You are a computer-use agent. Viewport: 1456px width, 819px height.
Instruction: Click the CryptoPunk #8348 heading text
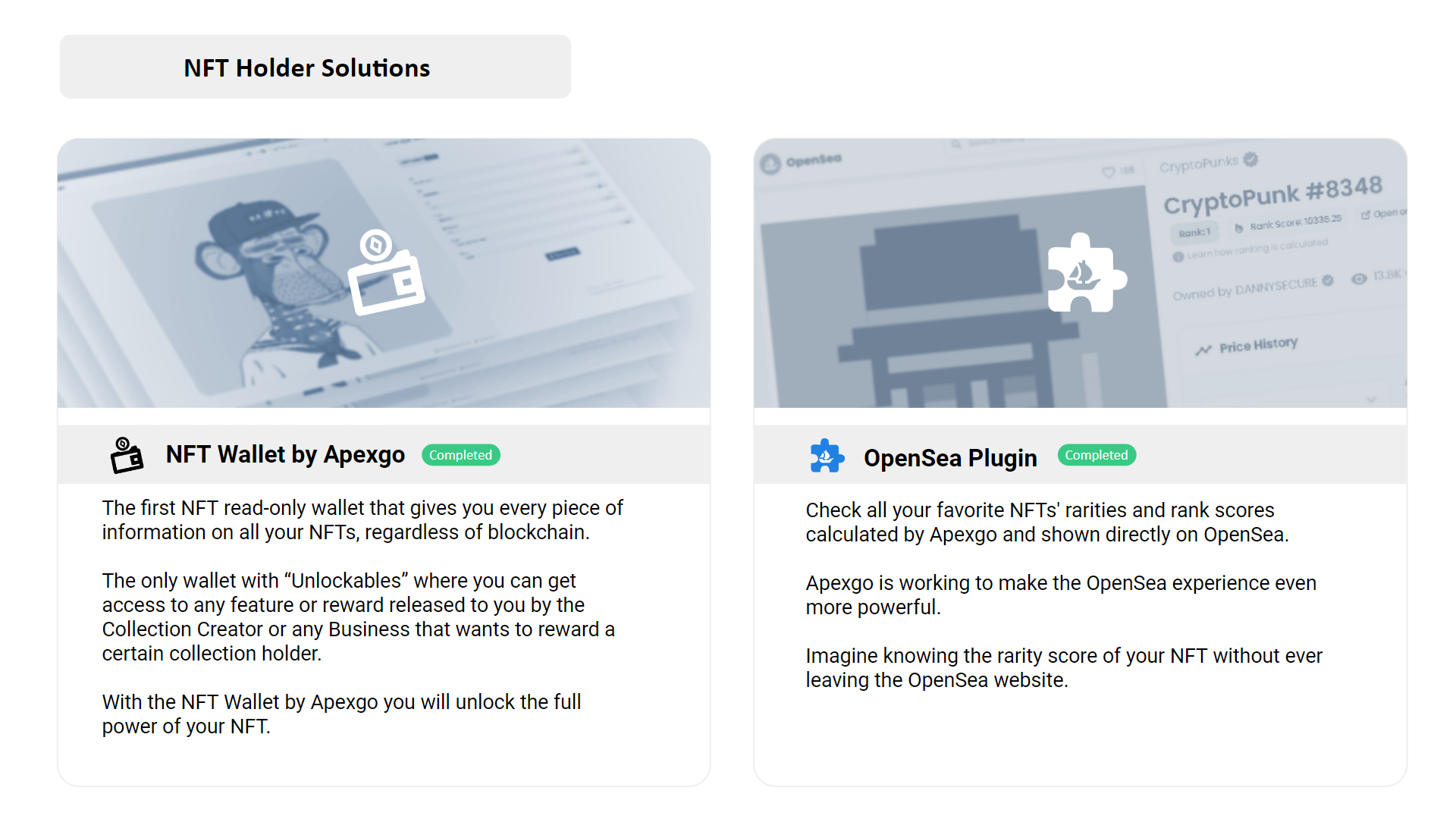tap(1273, 195)
